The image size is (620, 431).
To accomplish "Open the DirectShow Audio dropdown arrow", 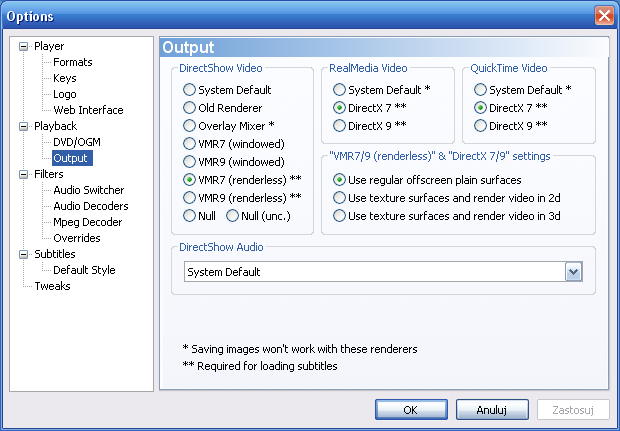I will 573,272.
